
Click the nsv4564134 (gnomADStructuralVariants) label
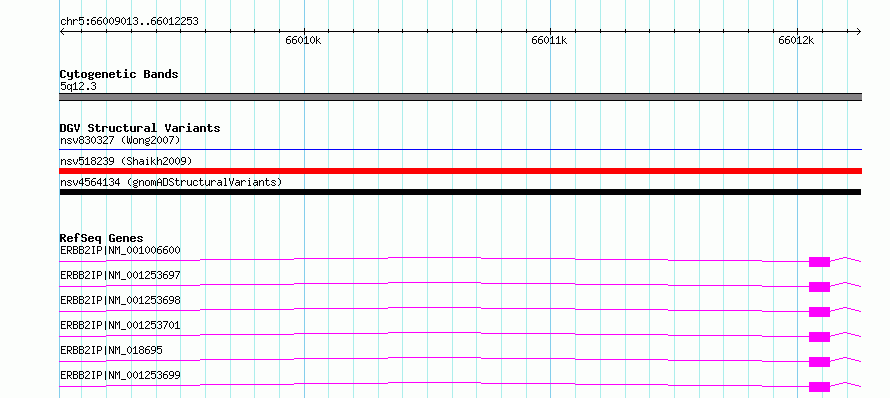(x=171, y=182)
